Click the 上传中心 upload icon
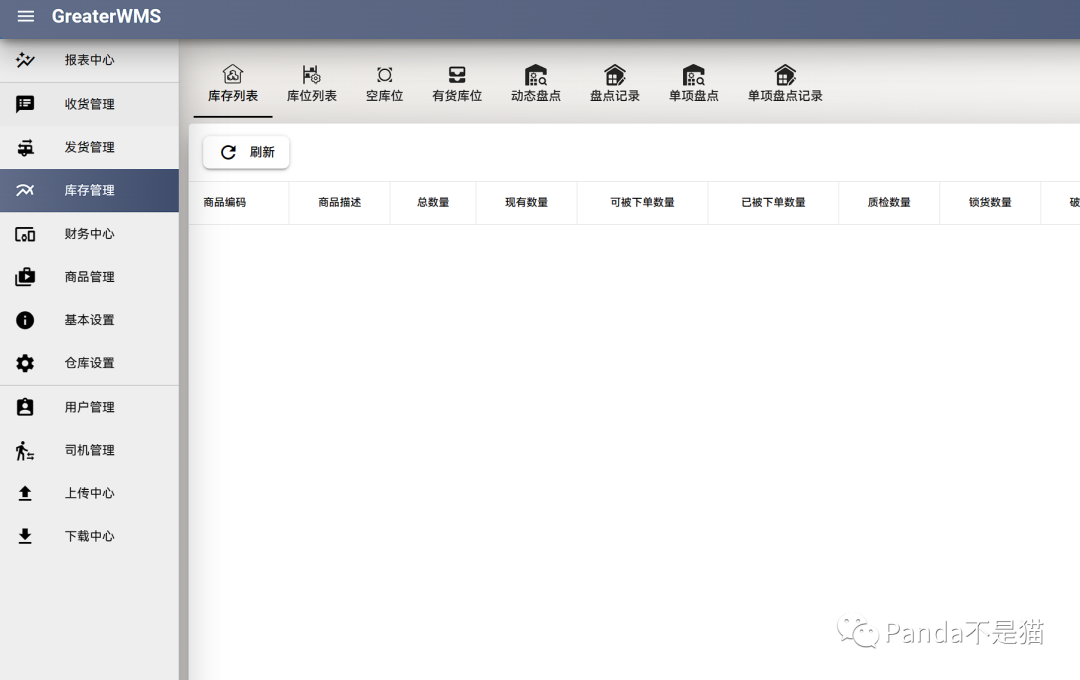The height and width of the screenshot is (680, 1080). [25, 493]
